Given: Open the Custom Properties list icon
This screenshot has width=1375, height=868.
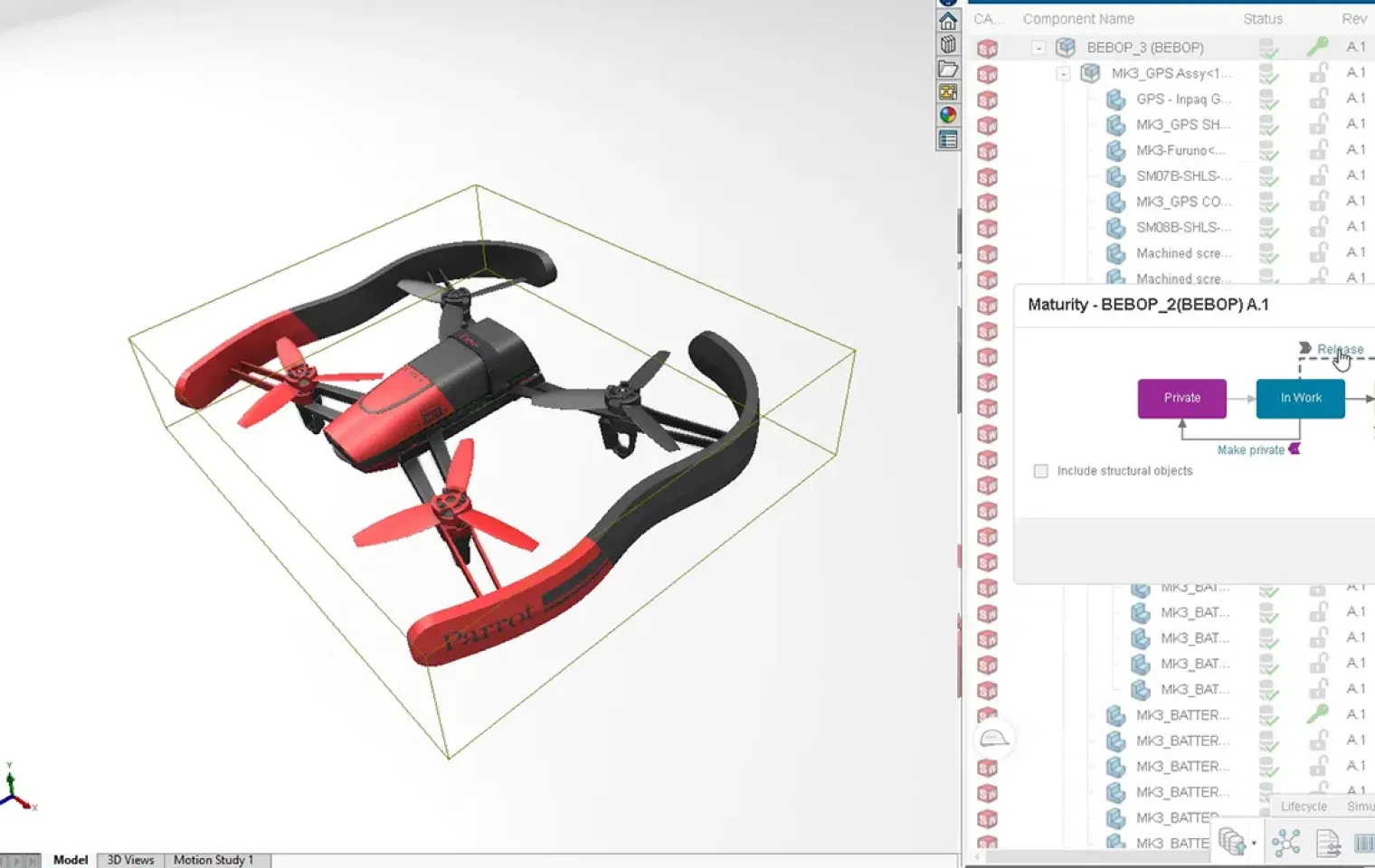Looking at the screenshot, I should [948, 139].
